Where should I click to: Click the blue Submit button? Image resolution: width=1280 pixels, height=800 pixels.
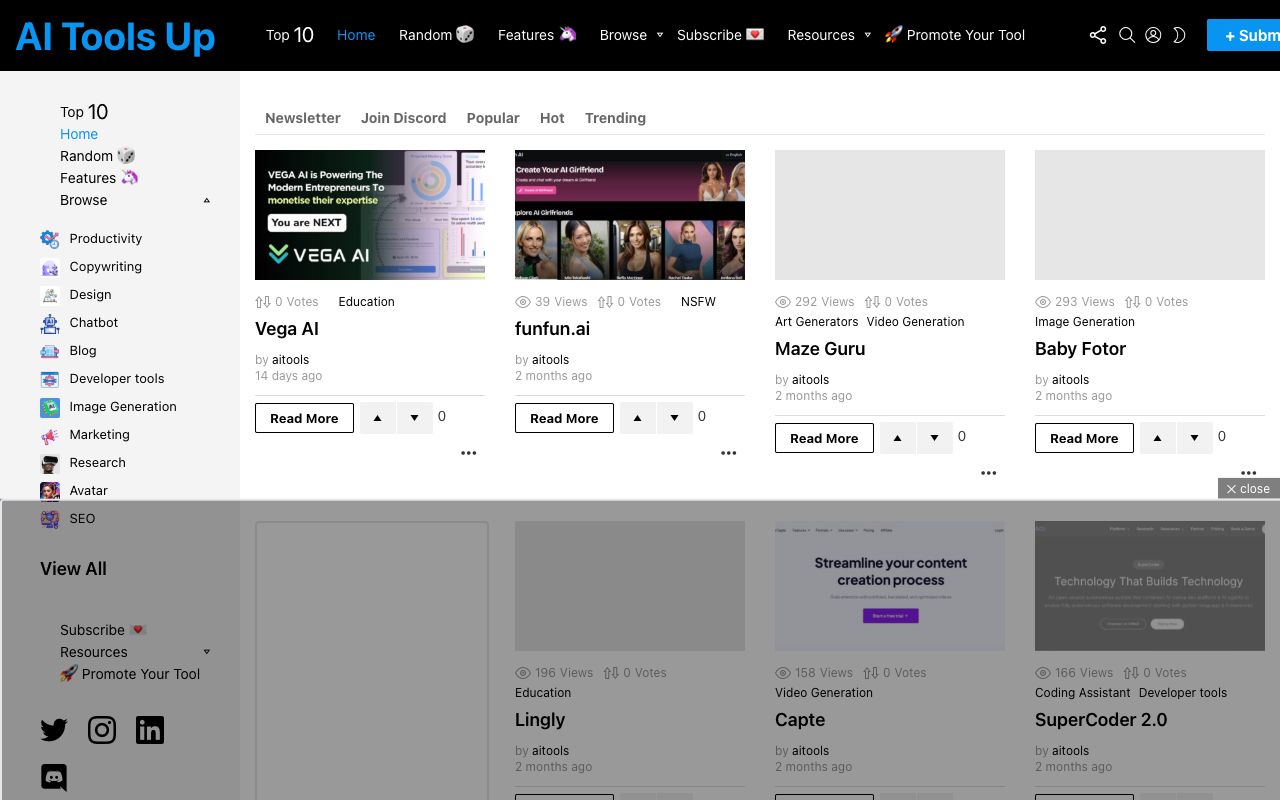click(x=1243, y=35)
